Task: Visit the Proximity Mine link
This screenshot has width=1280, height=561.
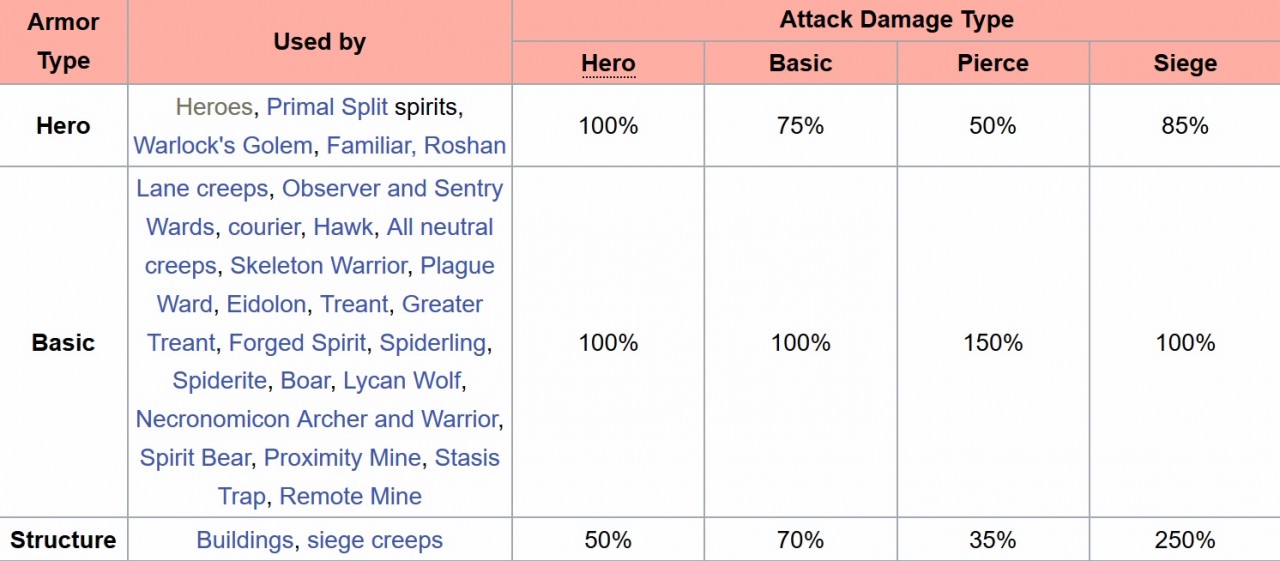Action: click(342, 457)
